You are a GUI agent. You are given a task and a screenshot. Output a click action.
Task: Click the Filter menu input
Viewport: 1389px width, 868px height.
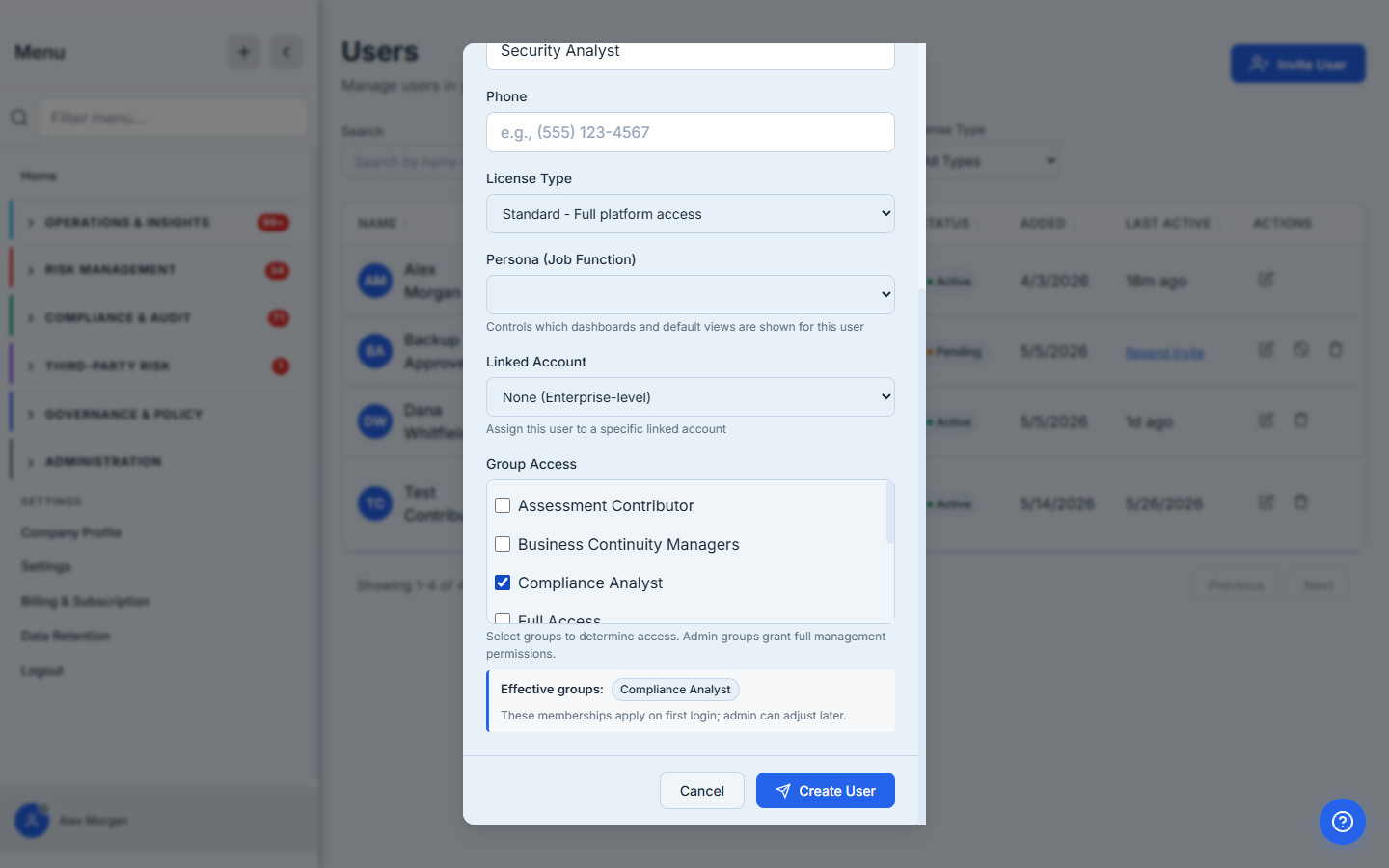(x=173, y=118)
